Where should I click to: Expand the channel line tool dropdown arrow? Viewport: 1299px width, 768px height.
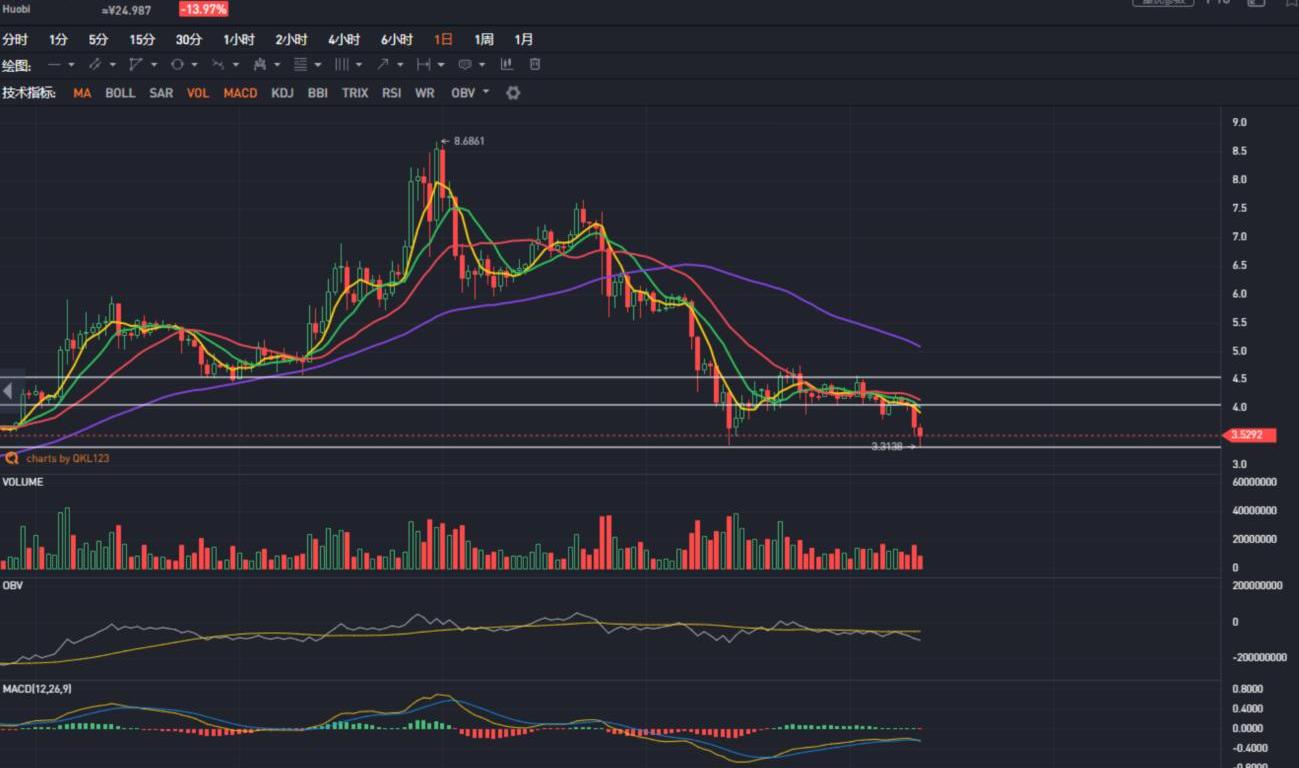112,65
